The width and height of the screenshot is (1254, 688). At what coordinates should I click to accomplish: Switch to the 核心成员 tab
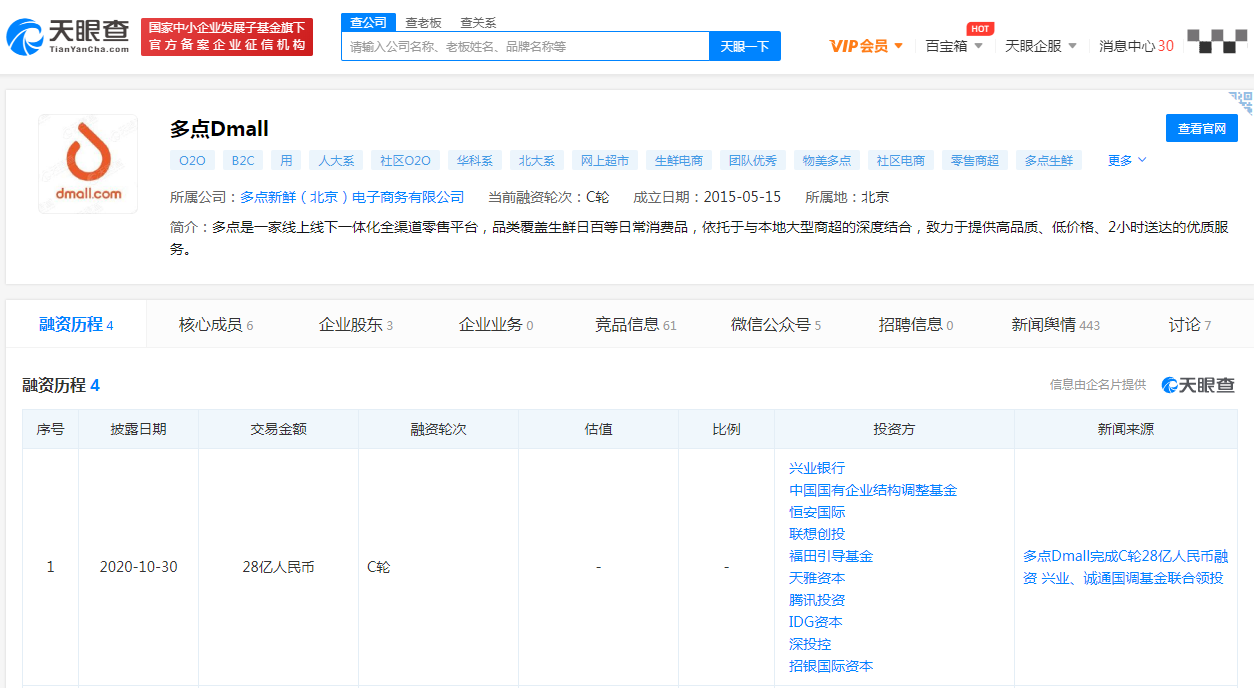click(x=216, y=324)
